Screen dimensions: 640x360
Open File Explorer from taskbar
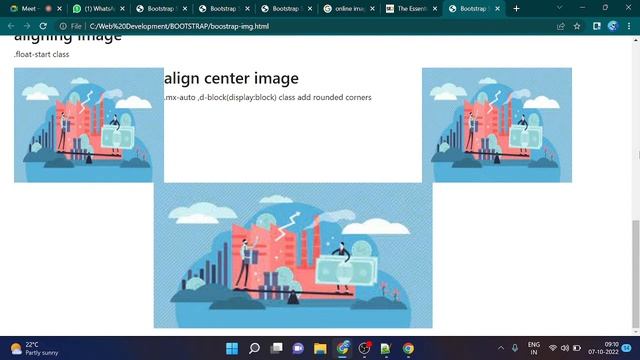pos(320,348)
